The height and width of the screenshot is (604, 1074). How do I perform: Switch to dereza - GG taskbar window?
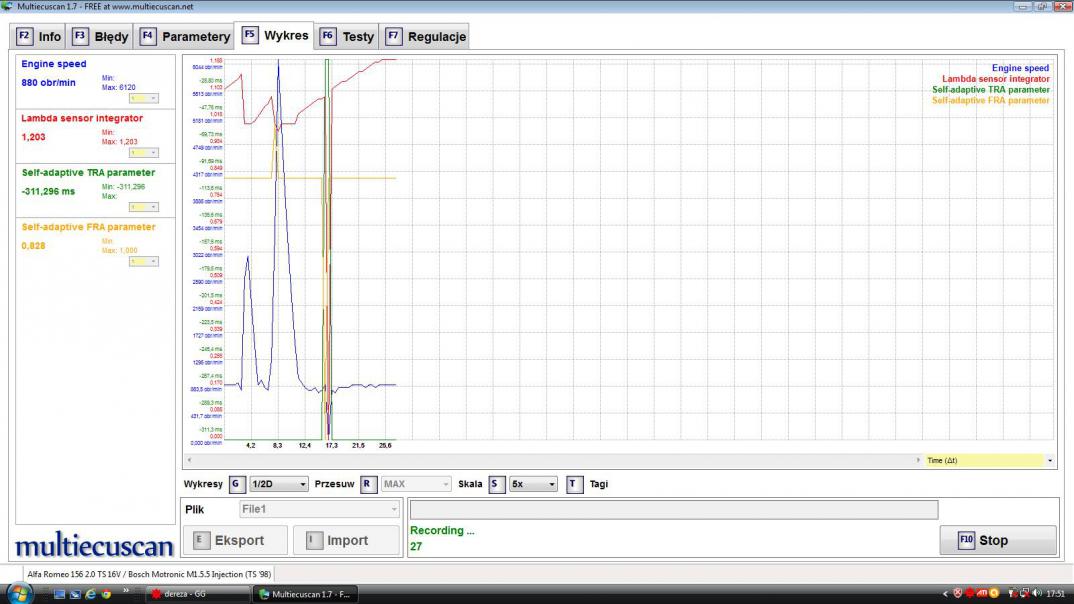[197, 594]
